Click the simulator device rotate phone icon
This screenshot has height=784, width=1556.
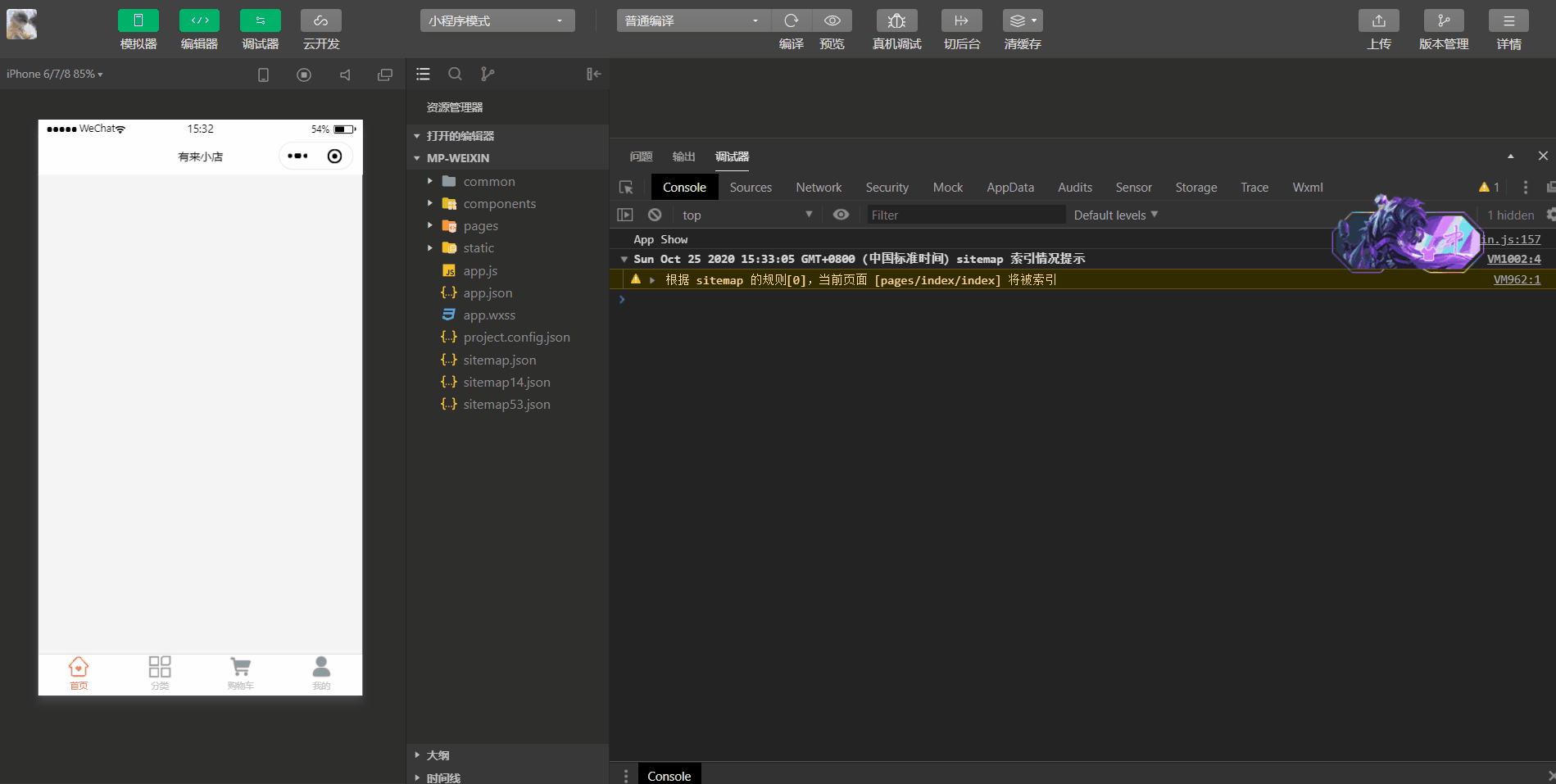(263, 75)
